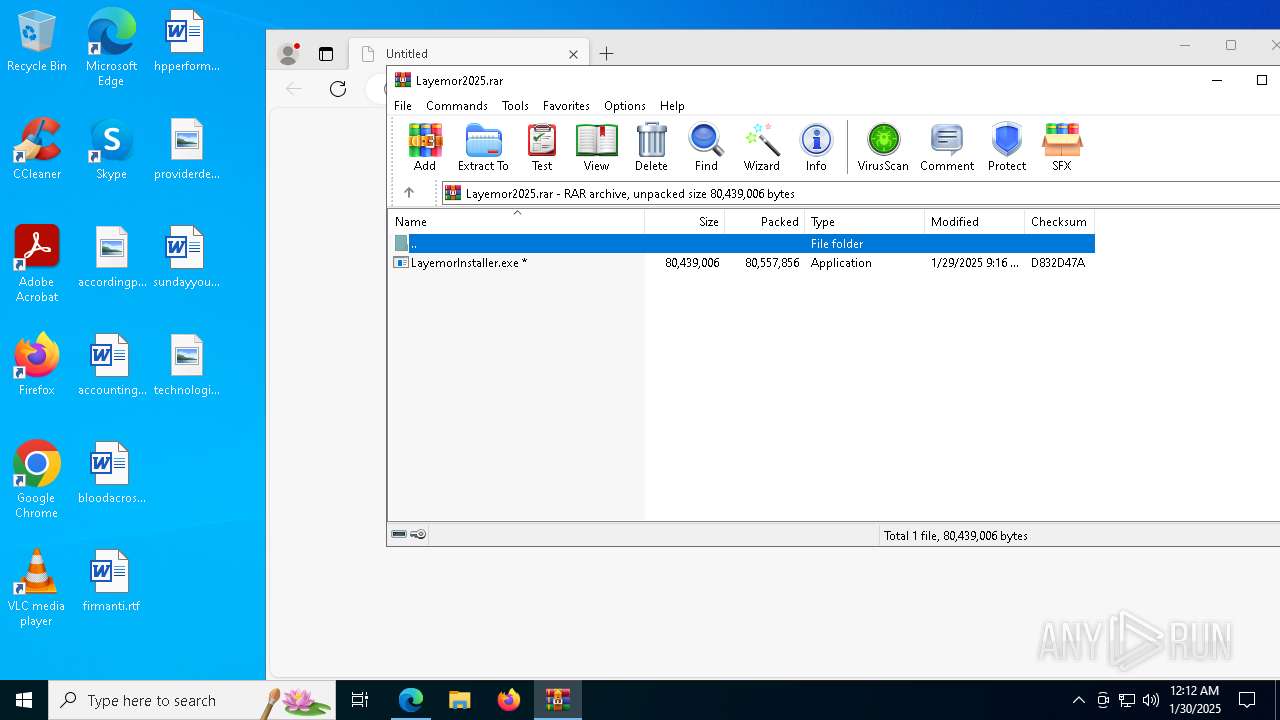
Task: Click the Extract To toolbar icon
Action: (x=483, y=147)
